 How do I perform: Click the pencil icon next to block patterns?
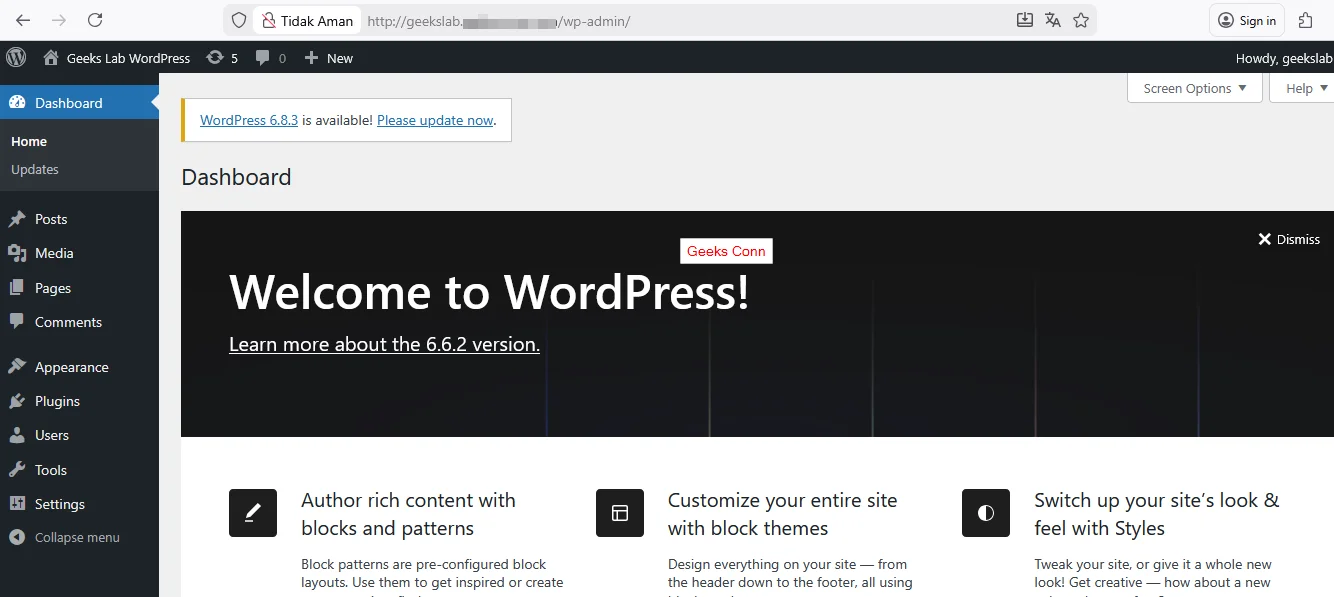click(253, 513)
